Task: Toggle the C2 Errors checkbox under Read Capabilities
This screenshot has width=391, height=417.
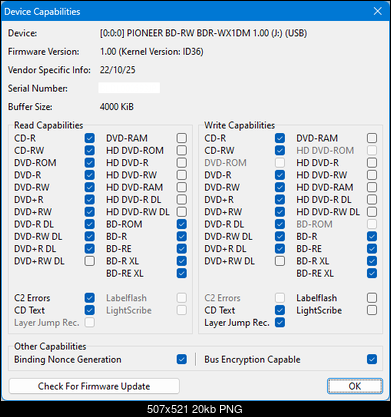Action: click(89, 298)
